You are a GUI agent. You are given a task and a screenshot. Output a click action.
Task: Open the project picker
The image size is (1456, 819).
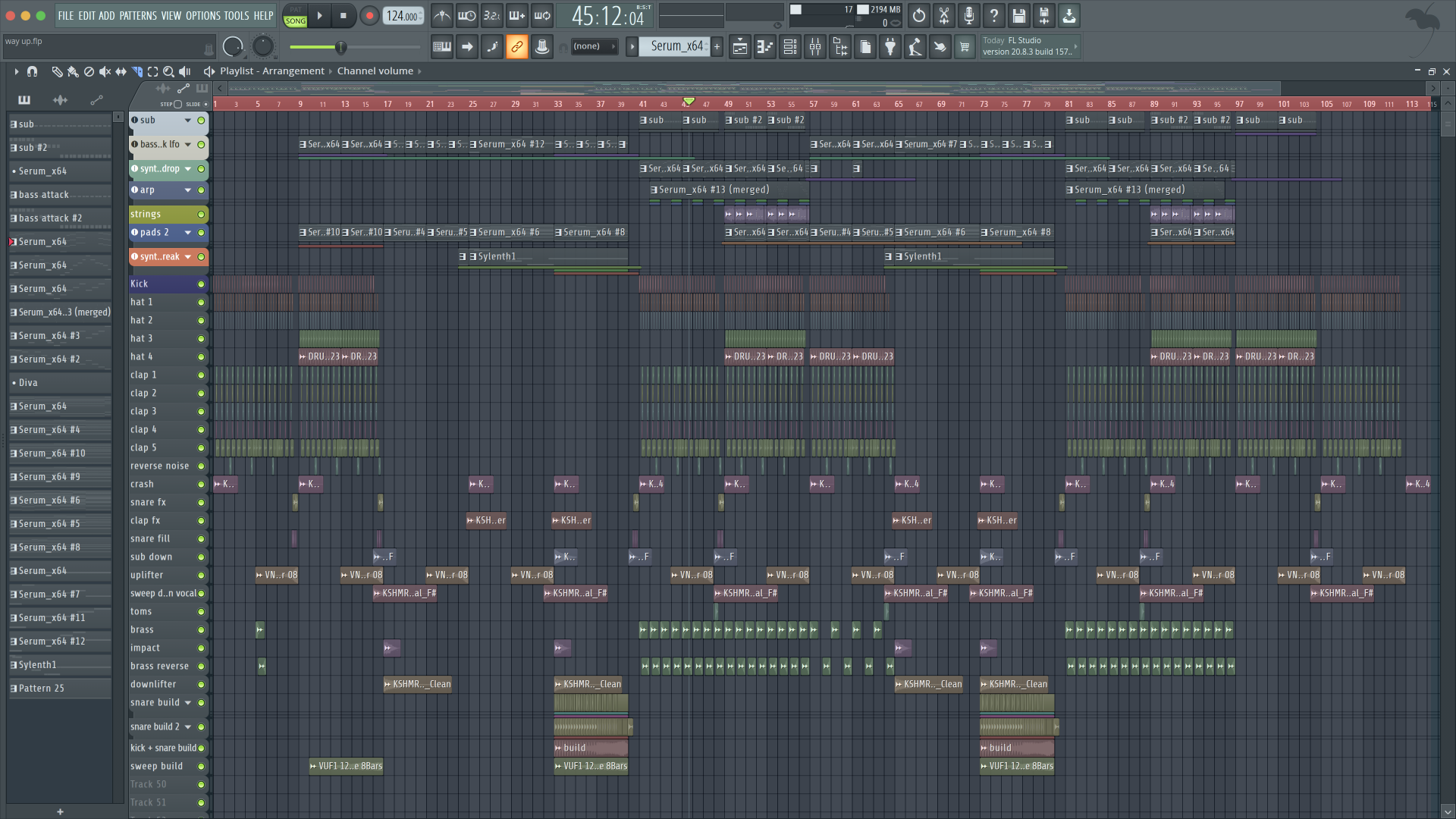(x=865, y=47)
